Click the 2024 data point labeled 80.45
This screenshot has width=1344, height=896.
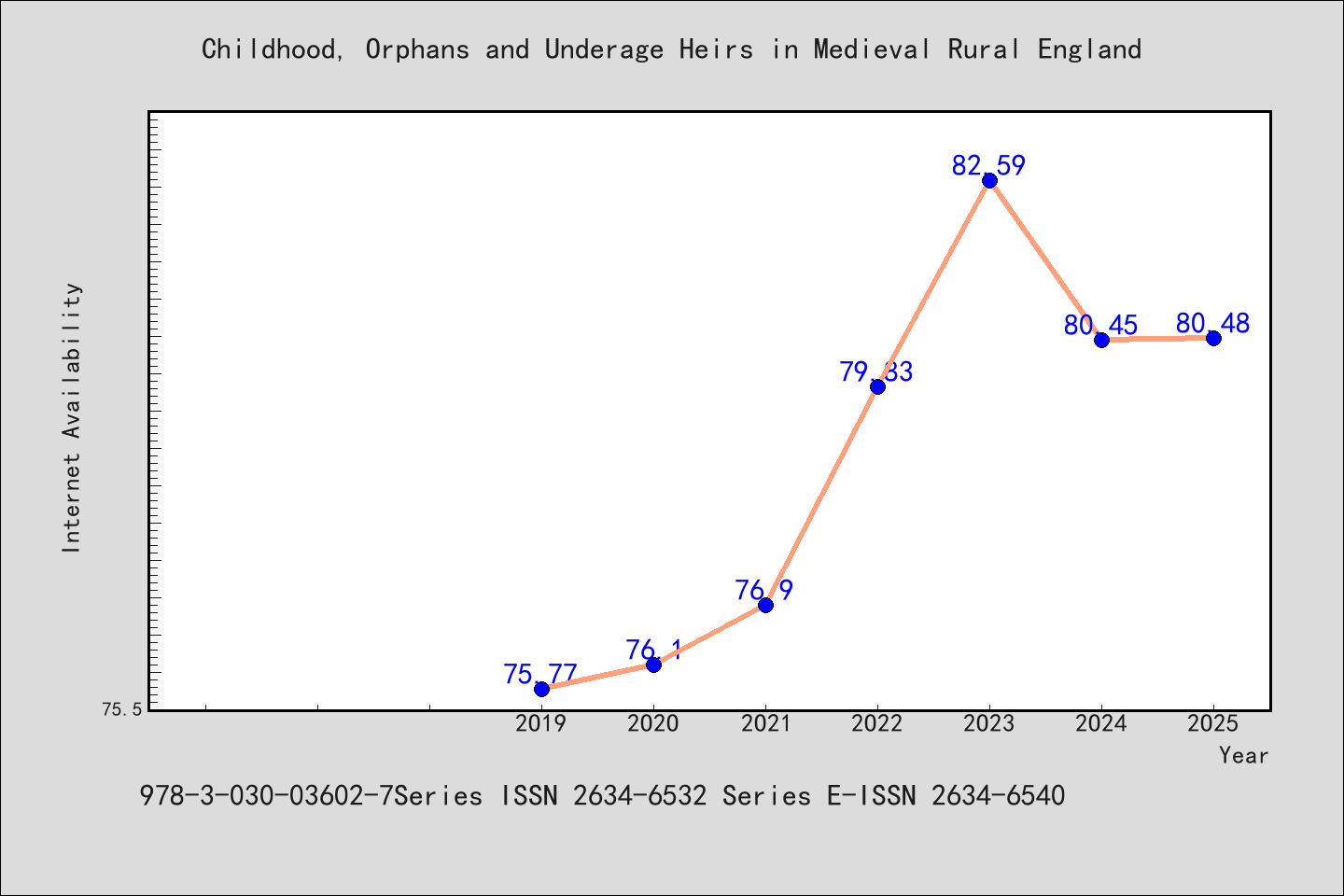click(1101, 340)
